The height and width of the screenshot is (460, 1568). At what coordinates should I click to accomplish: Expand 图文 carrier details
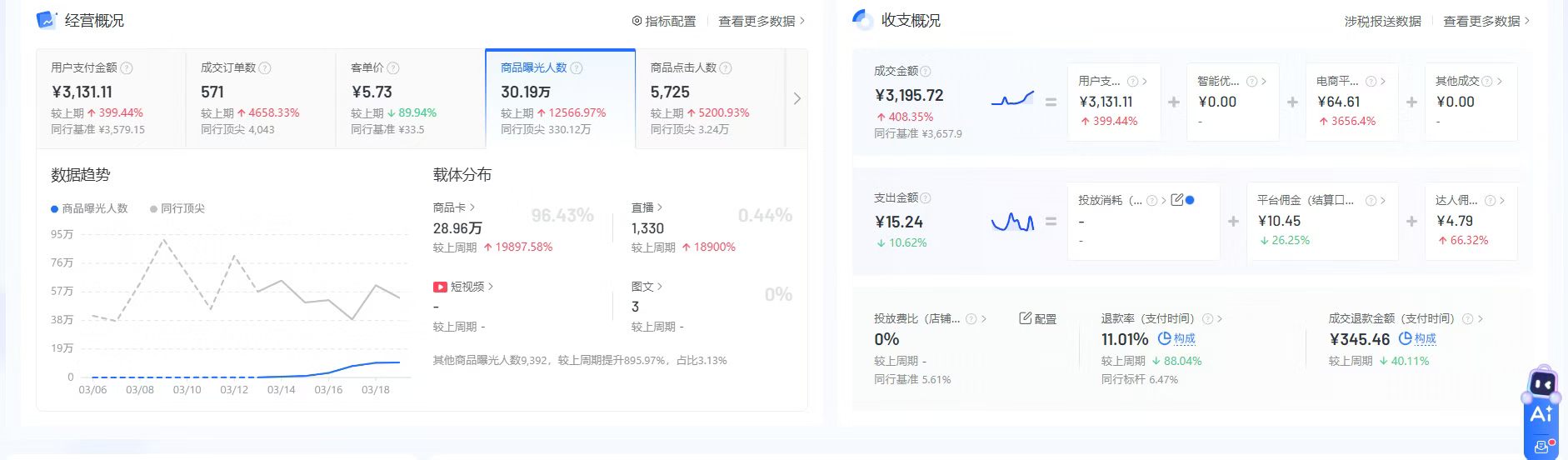click(660, 287)
